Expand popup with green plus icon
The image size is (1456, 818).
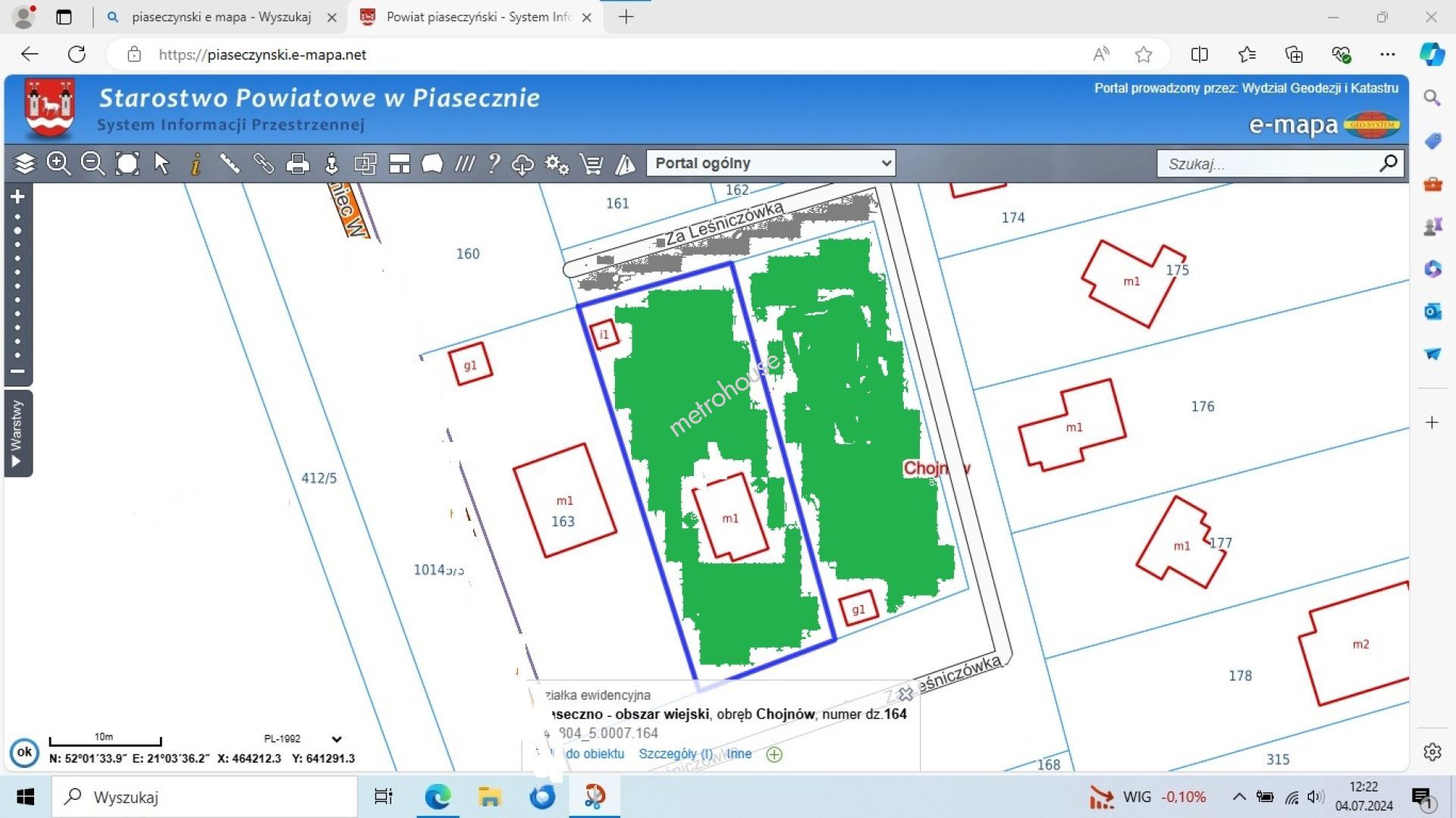coord(774,754)
